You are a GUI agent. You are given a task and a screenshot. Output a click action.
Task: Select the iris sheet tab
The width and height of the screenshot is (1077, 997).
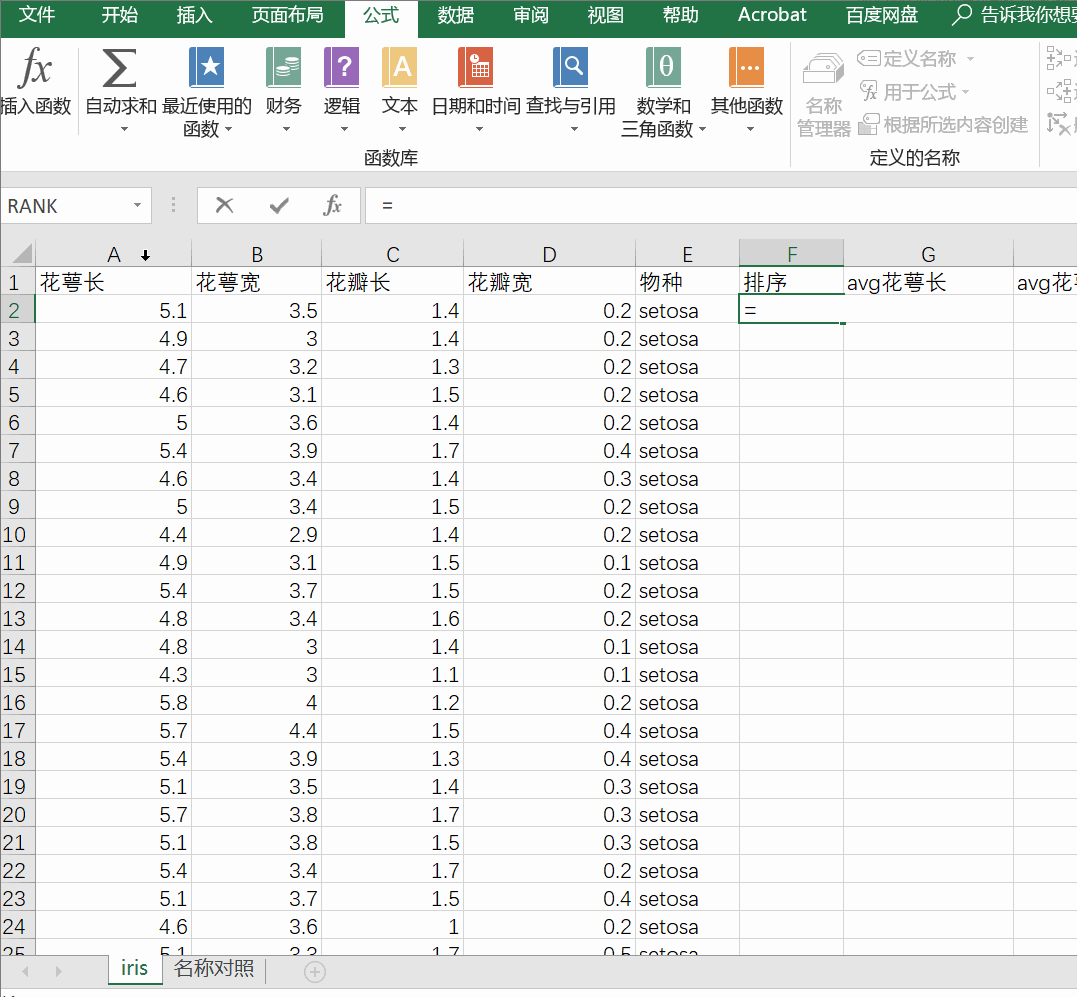pyautogui.click(x=135, y=968)
